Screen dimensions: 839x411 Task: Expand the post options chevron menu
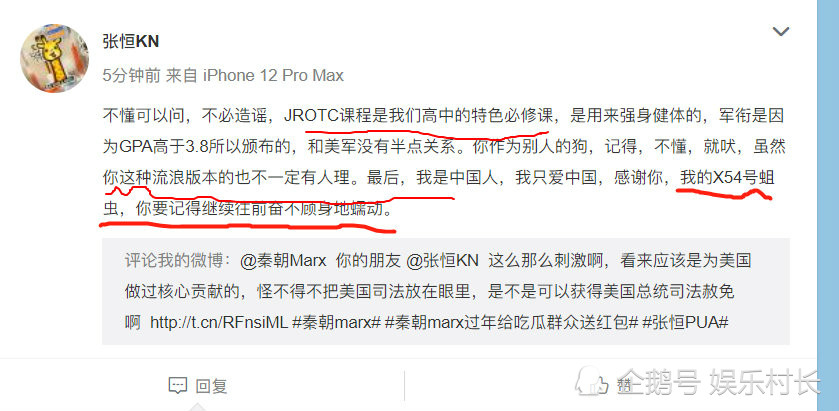pyautogui.click(x=781, y=32)
